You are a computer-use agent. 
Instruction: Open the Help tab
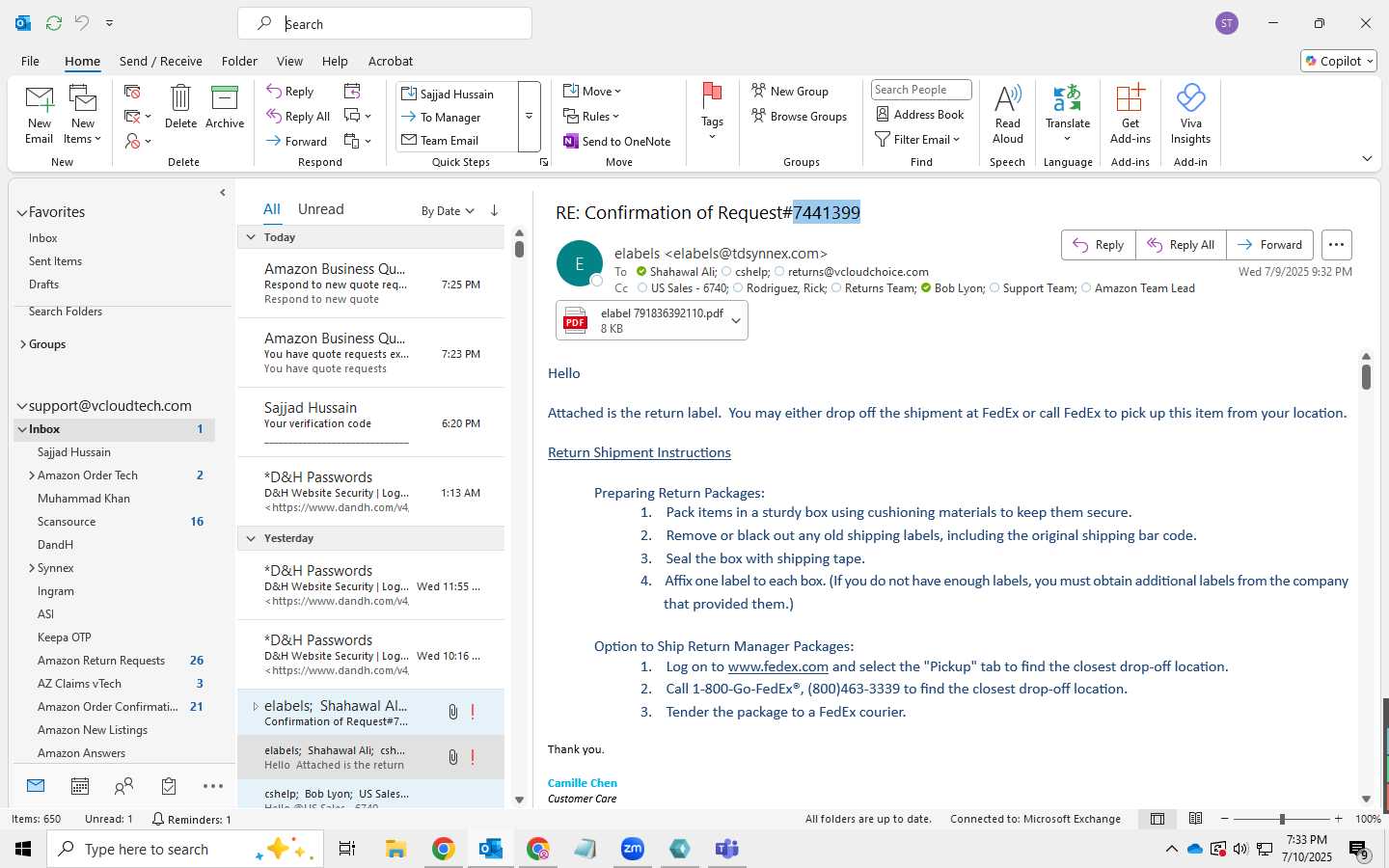[x=335, y=61]
